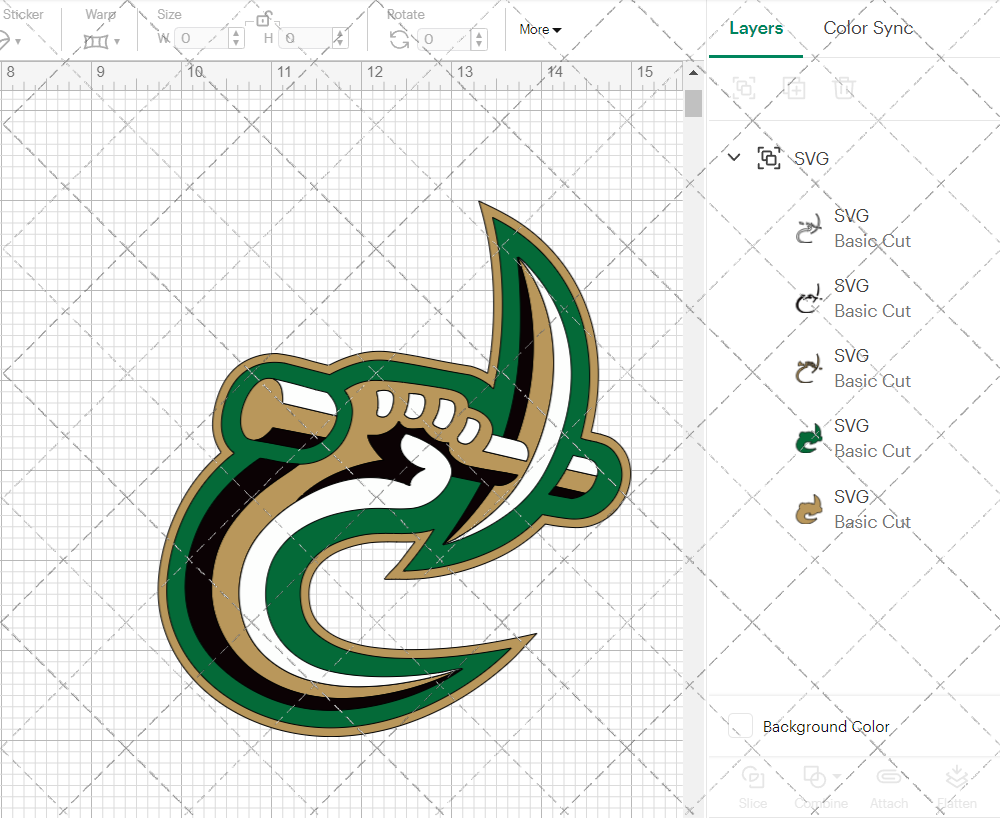Click the group selection icon above the layers
Screen dimensions: 1000x818
[743, 89]
